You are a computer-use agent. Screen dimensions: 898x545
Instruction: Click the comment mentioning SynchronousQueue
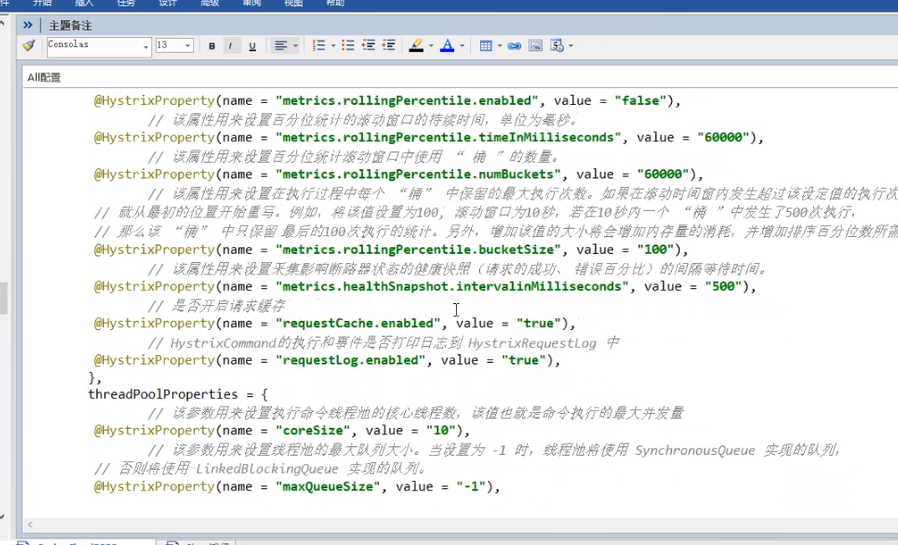click(x=494, y=450)
